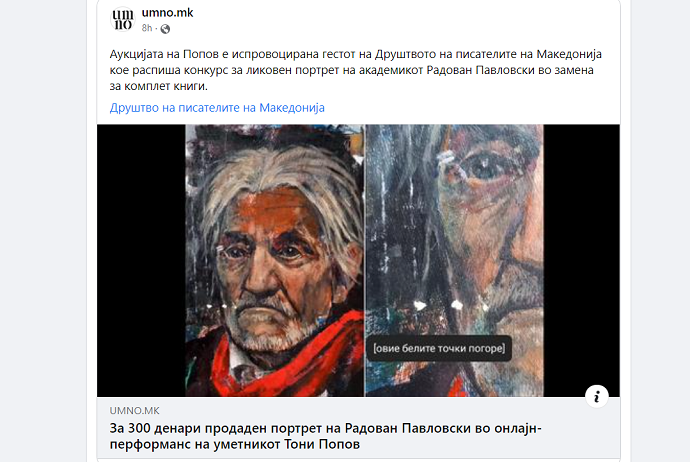690x462 pixels.
Task: Click the second headline line mentioning Тони Попов
Action: click(235, 444)
